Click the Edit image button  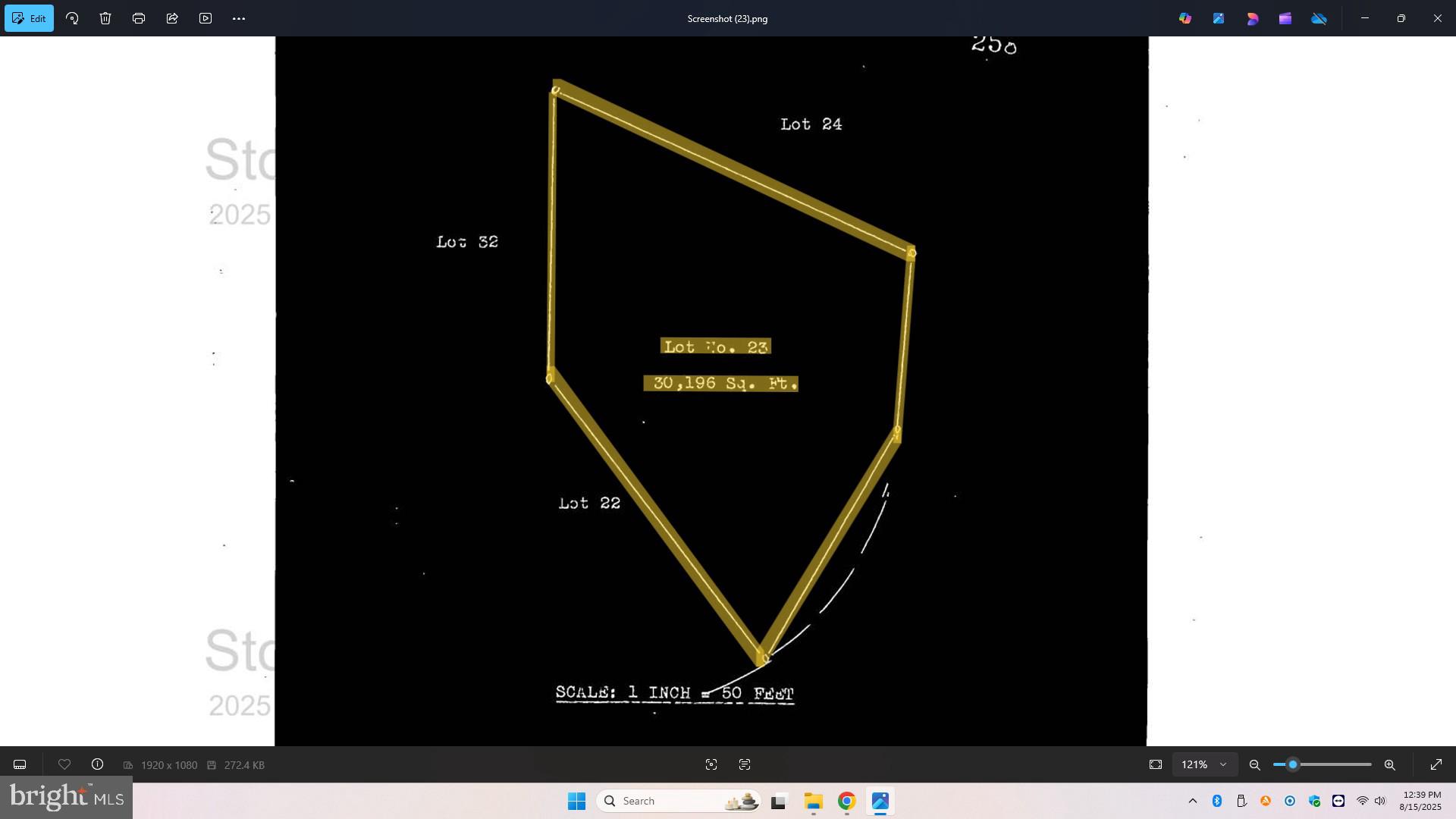point(29,18)
